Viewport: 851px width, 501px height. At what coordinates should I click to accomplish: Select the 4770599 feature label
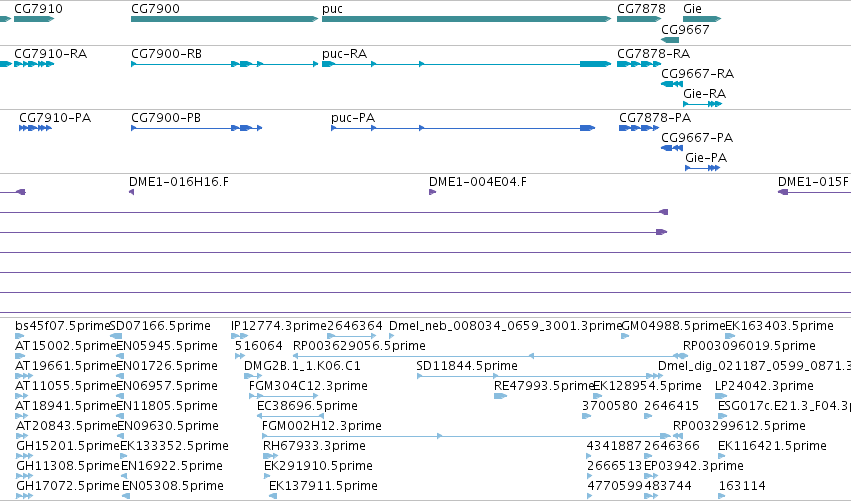[615, 486]
